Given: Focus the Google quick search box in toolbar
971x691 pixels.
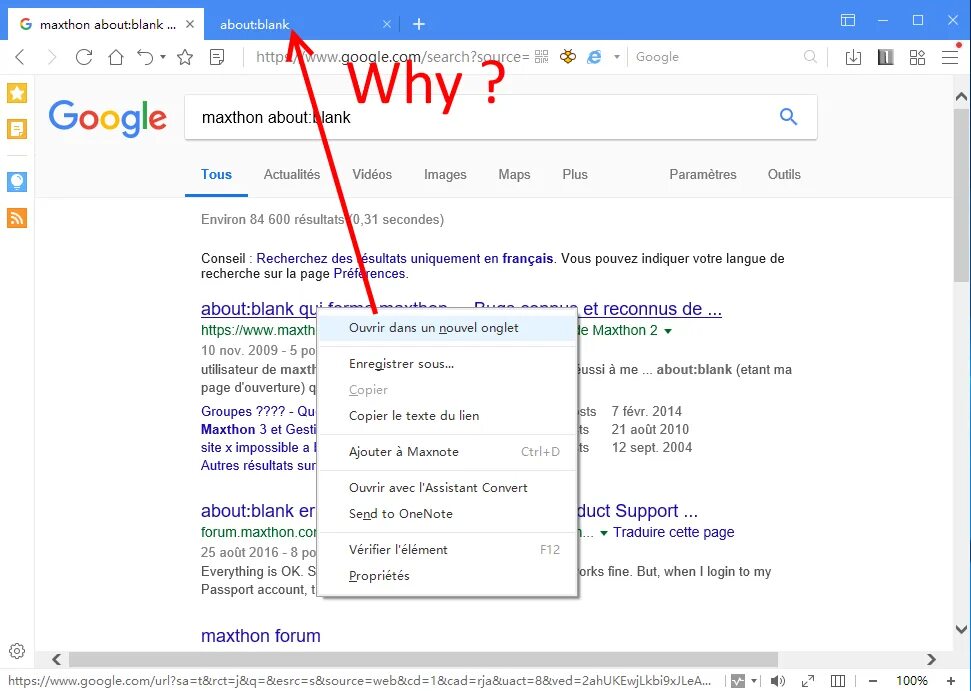Looking at the screenshot, I should point(718,57).
